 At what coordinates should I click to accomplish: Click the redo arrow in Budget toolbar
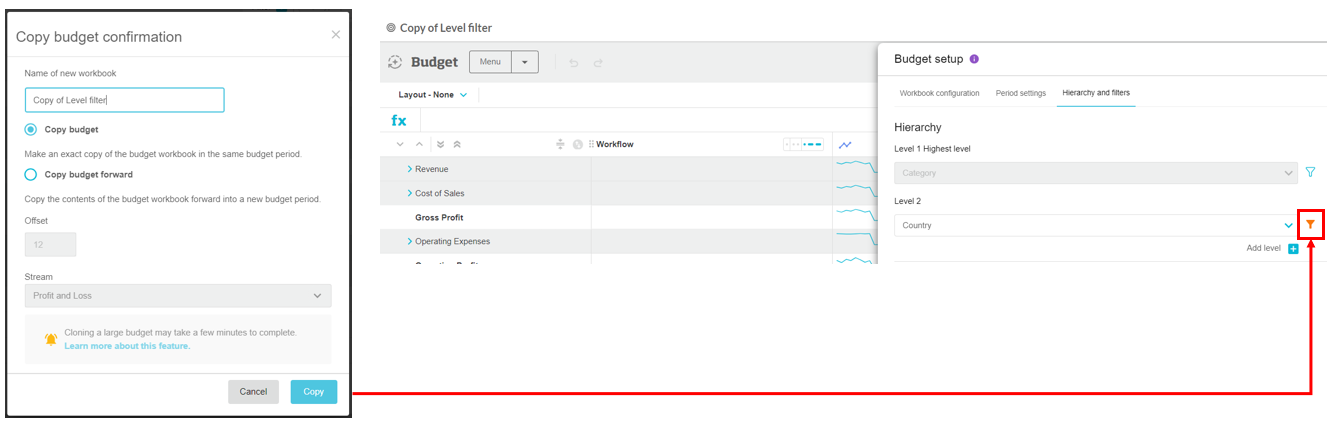pos(598,63)
